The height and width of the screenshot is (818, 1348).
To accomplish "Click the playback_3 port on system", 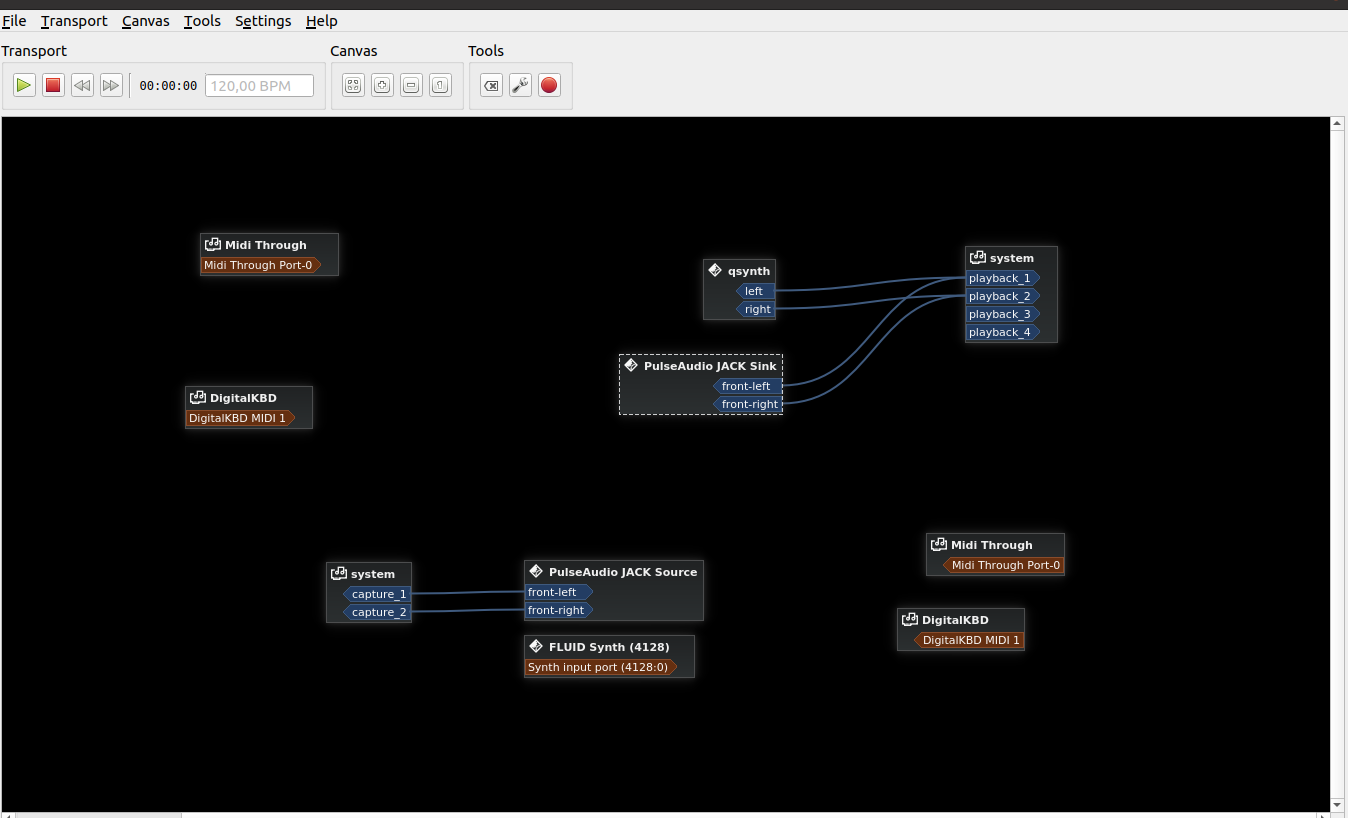I will click(1000, 314).
